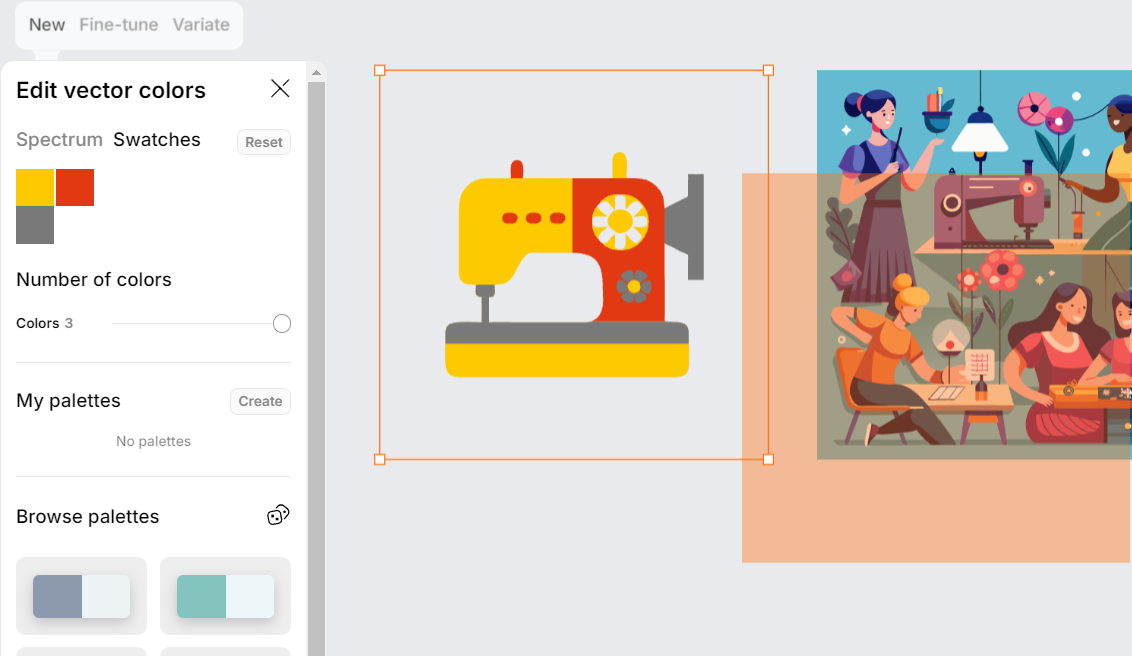Create a new palette

260,401
